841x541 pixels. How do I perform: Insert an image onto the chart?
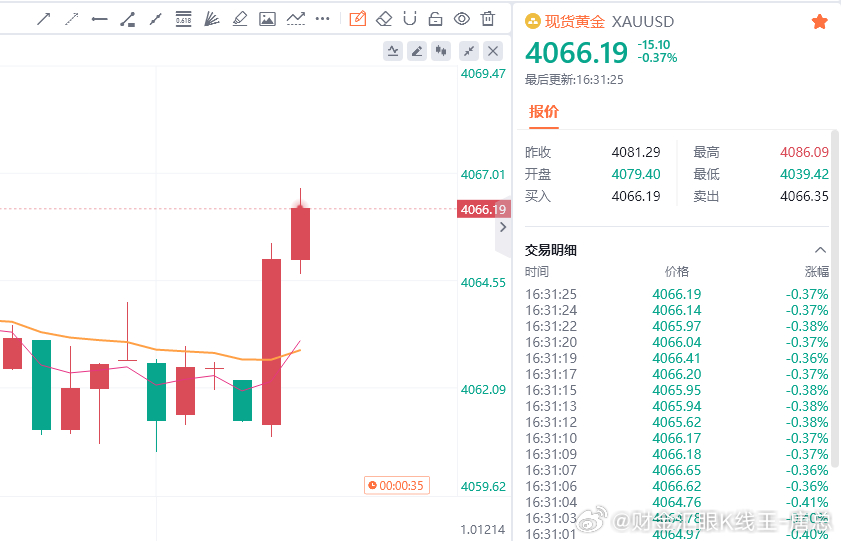tap(267, 19)
